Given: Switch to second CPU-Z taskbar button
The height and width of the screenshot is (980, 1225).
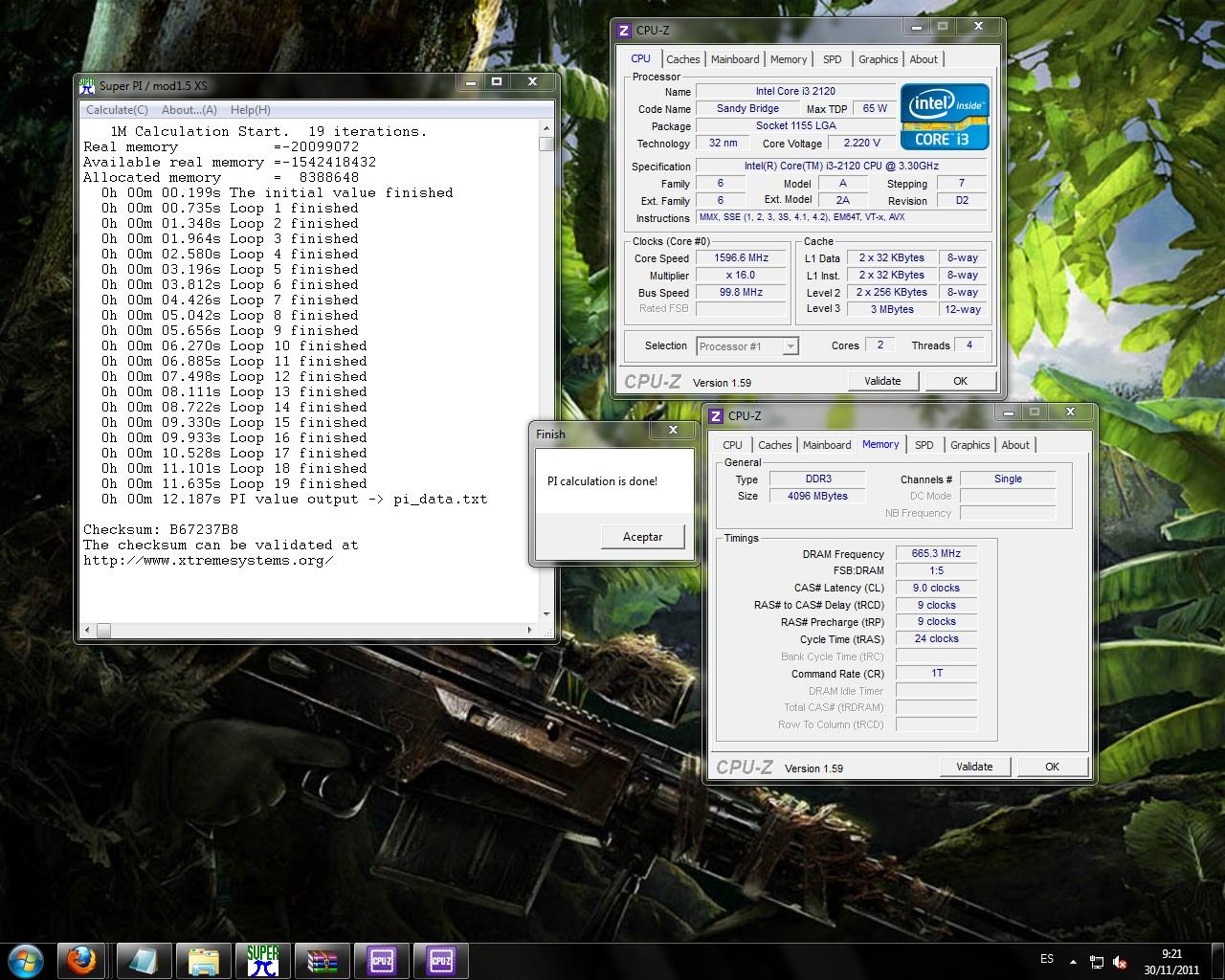Looking at the screenshot, I should click(x=441, y=960).
